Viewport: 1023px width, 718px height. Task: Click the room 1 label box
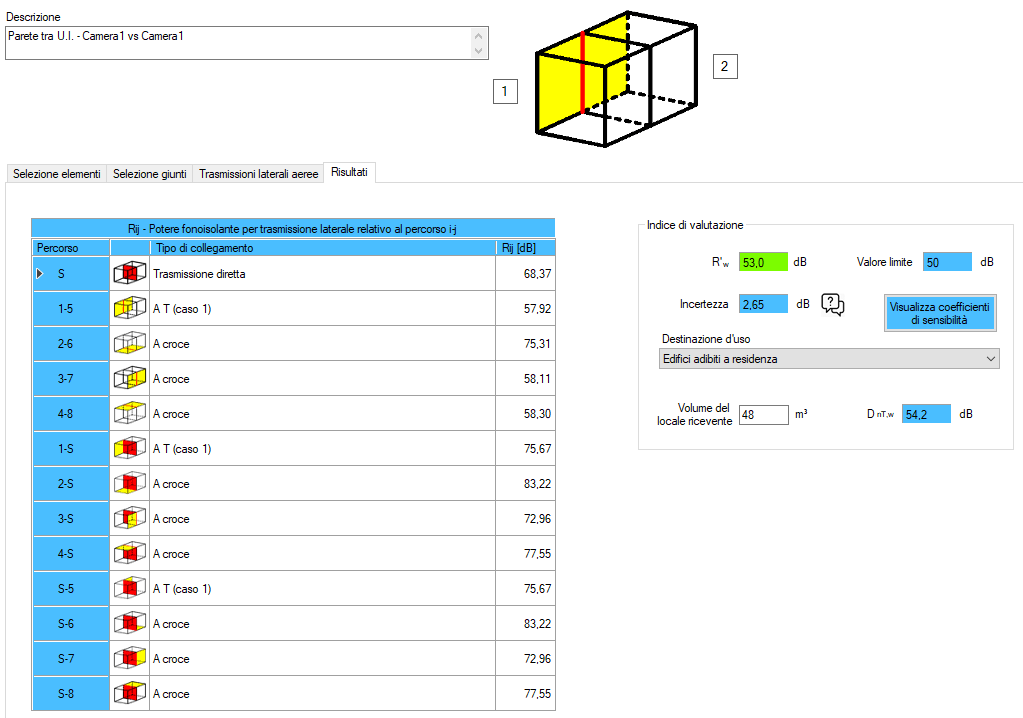[505, 92]
